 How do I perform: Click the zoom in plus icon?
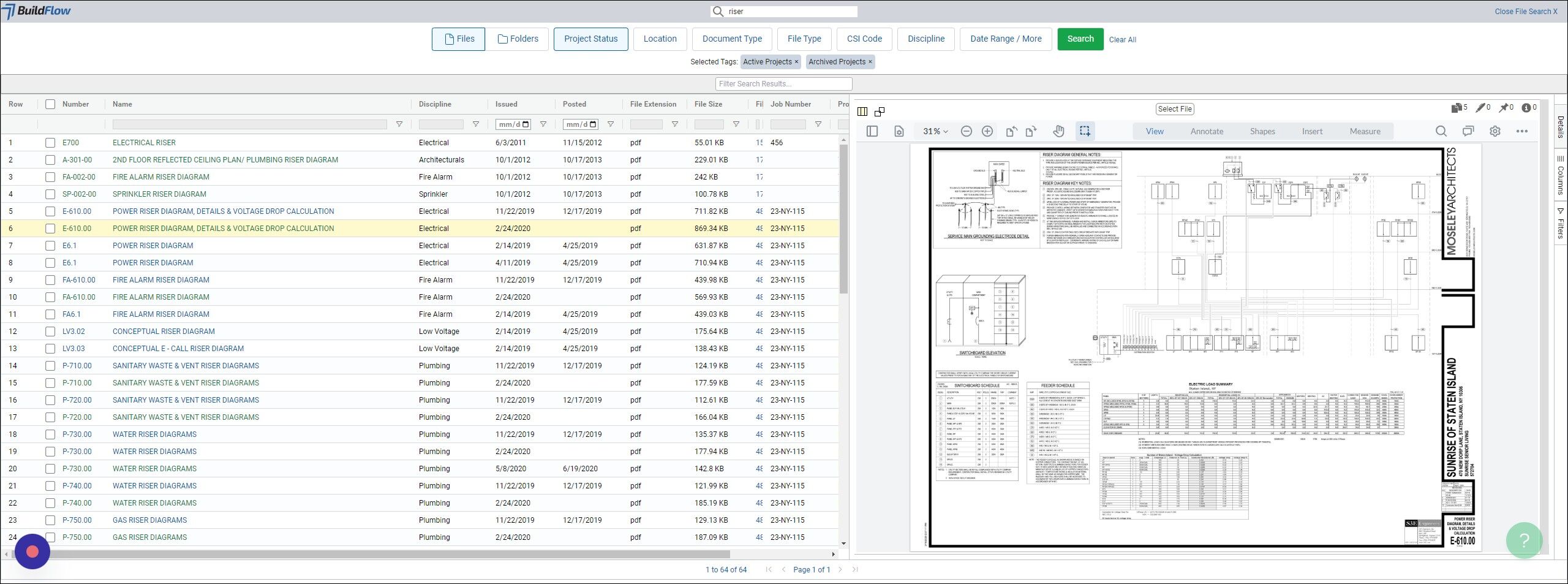tap(987, 131)
